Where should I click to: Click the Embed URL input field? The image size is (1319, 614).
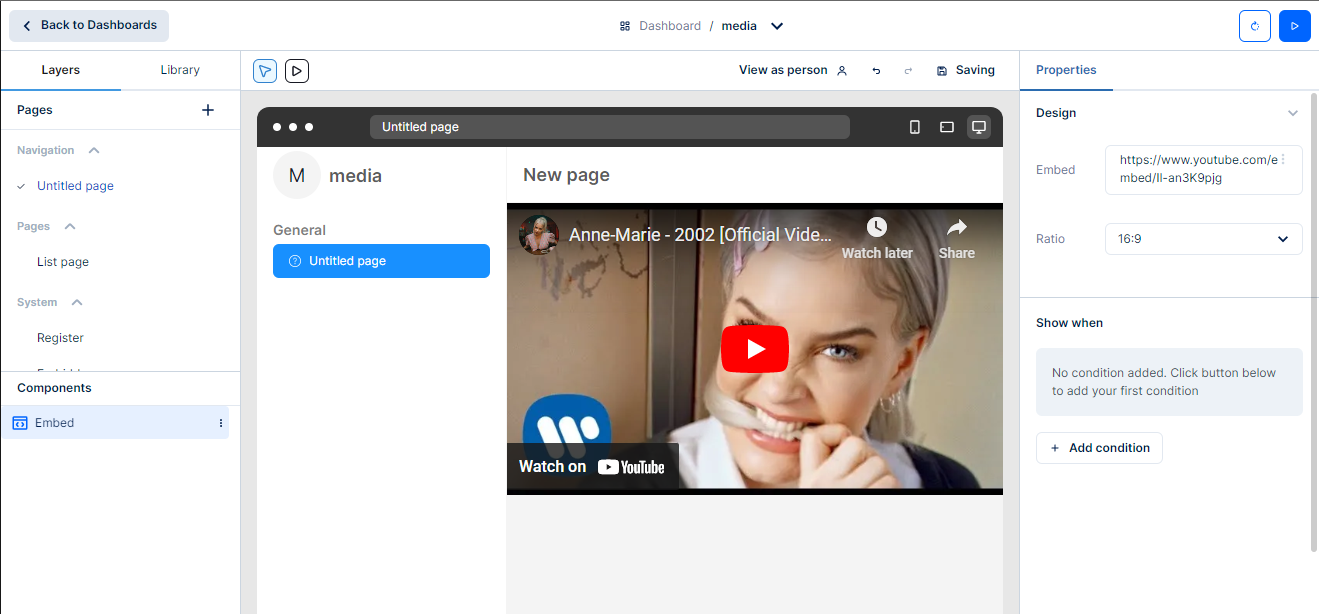pyautogui.click(x=1197, y=169)
